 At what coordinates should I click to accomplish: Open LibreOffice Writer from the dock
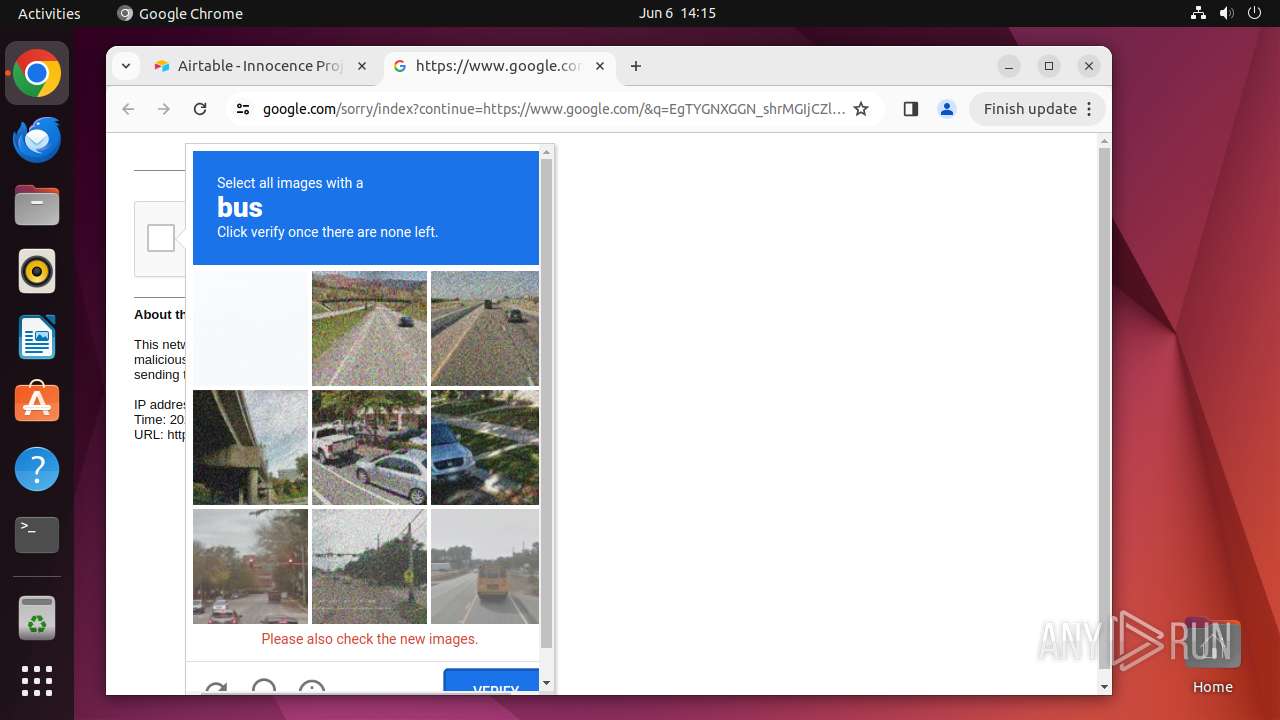click(x=37, y=337)
